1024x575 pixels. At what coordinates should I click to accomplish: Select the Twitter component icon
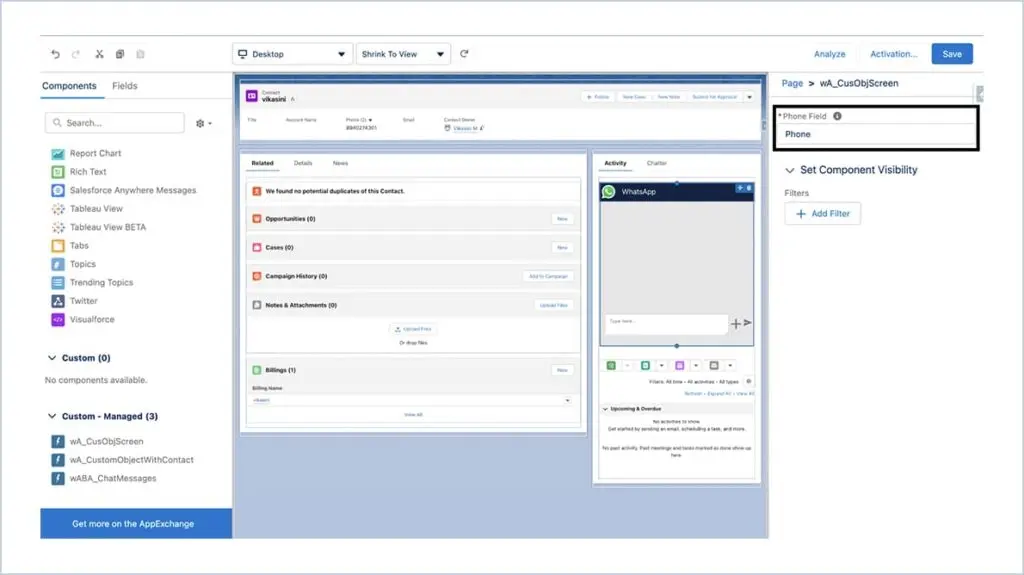(58, 301)
